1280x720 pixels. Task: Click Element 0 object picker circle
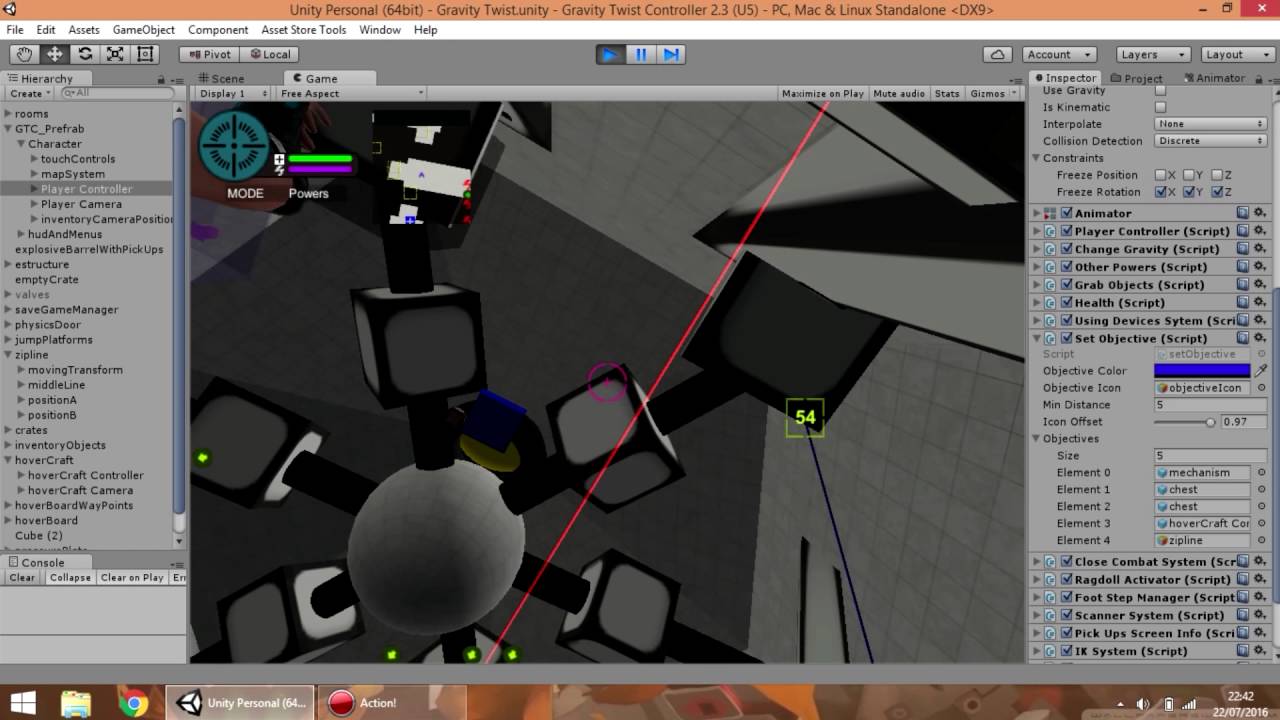tap(1261, 473)
